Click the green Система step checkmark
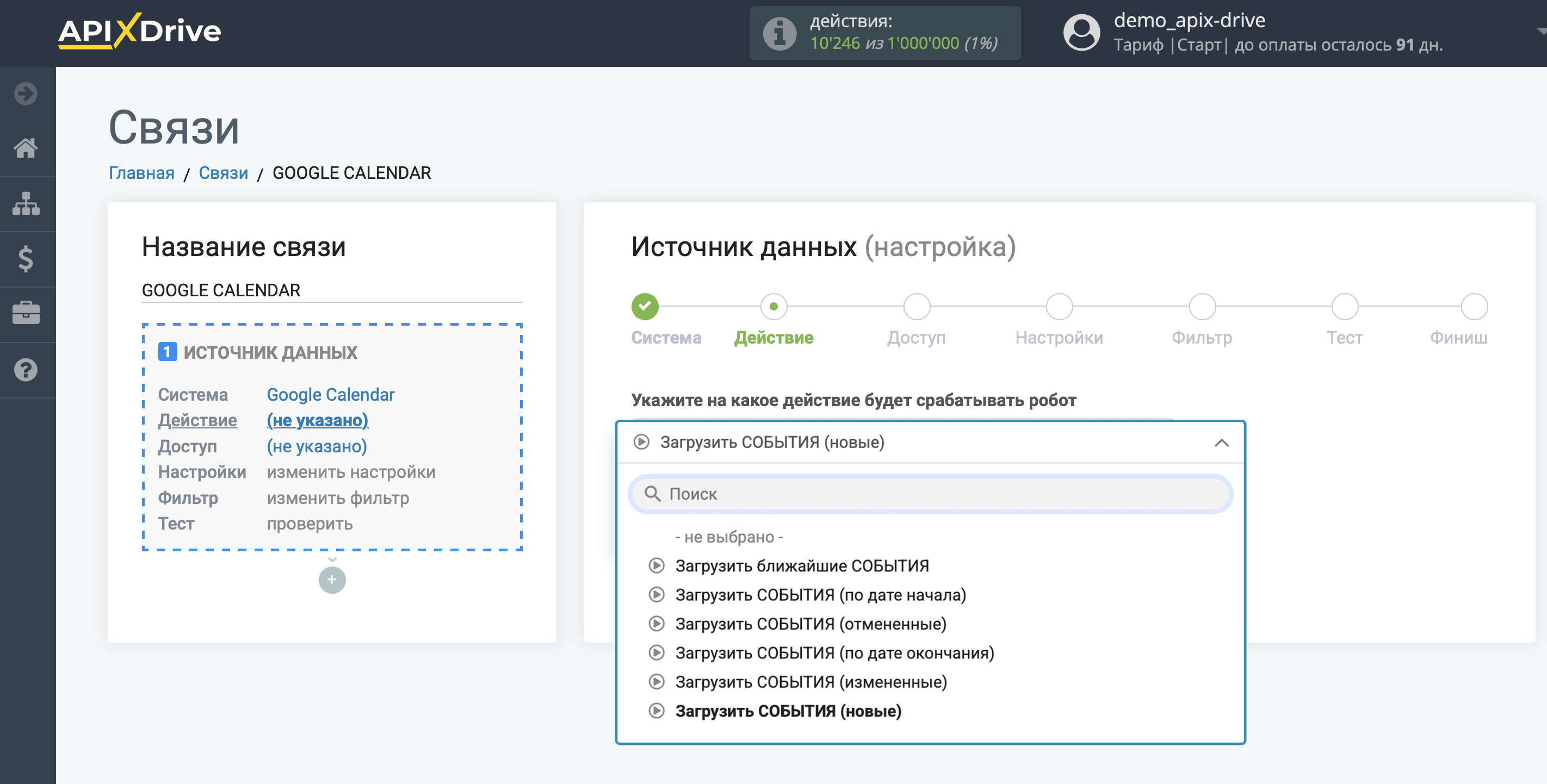The width and height of the screenshot is (1547, 784). point(645,306)
